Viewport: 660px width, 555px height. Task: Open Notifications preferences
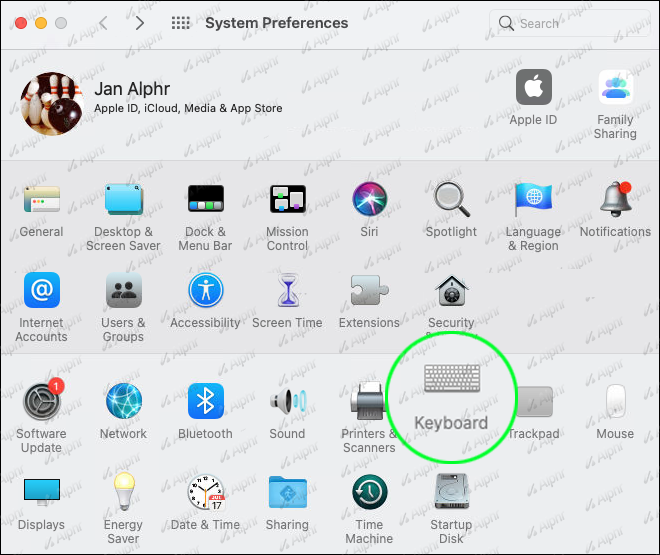pyautogui.click(x=615, y=199)
